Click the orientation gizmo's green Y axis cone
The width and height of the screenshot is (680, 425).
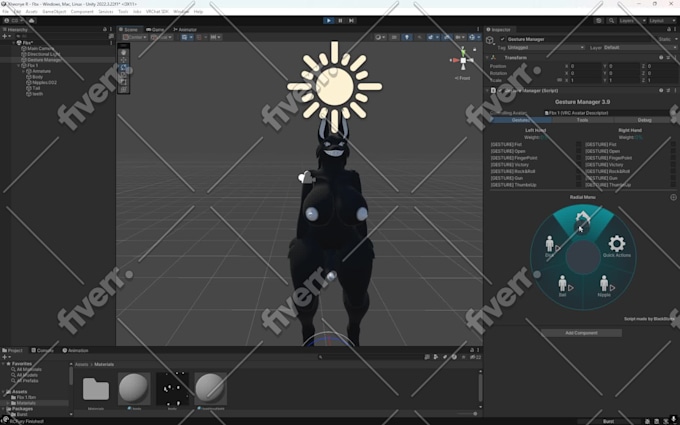click(463, 51)
